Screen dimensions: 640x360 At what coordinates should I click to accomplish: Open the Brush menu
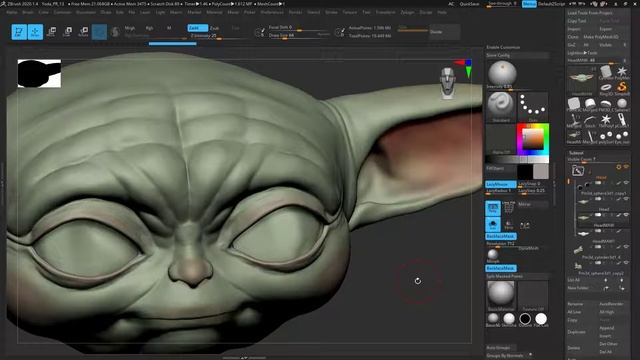(28, 12)
